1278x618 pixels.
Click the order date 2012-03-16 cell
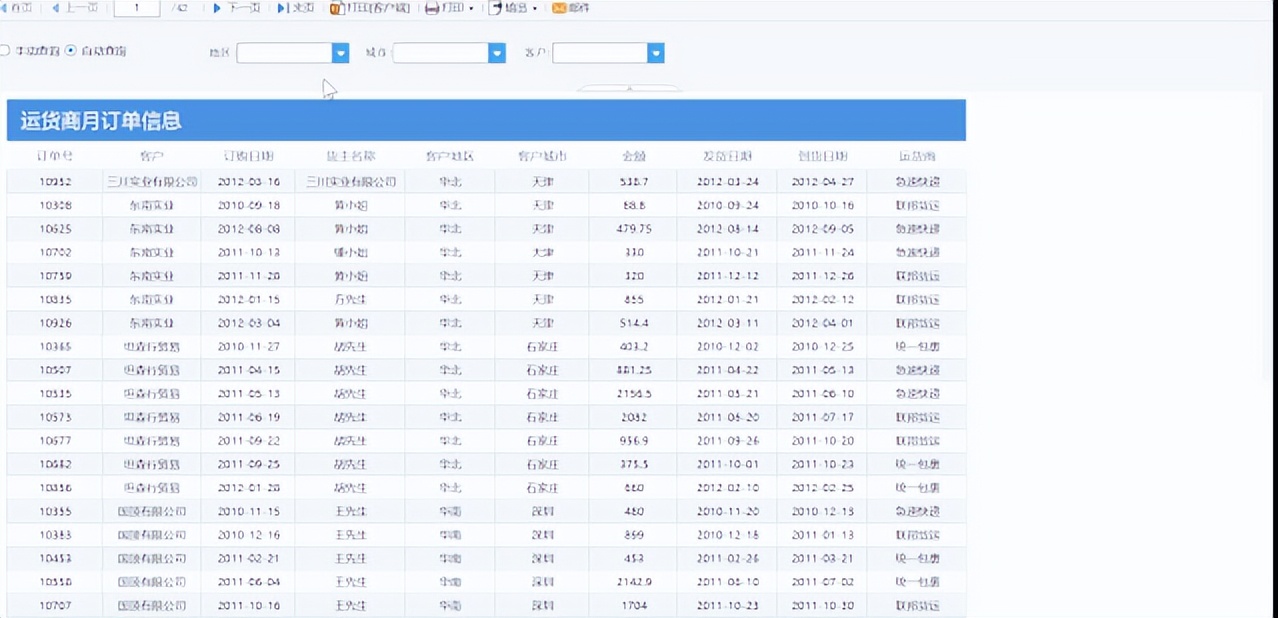(x=250, y=182)
